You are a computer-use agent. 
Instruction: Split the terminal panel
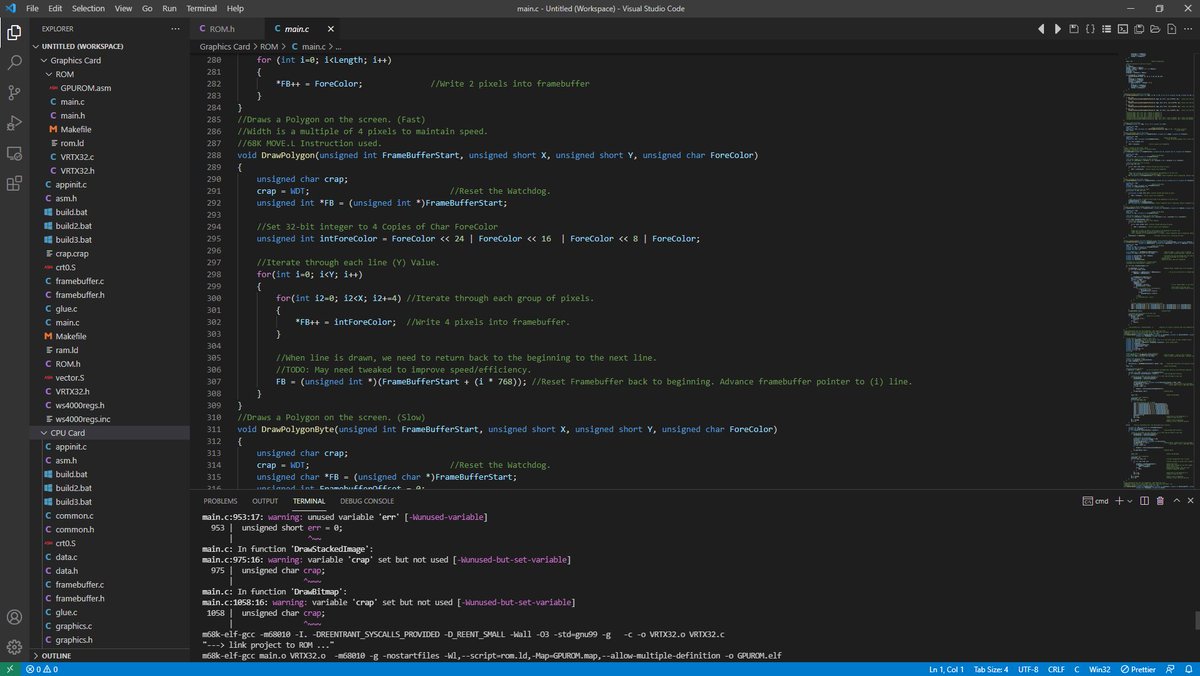[x=1146, y=500]
